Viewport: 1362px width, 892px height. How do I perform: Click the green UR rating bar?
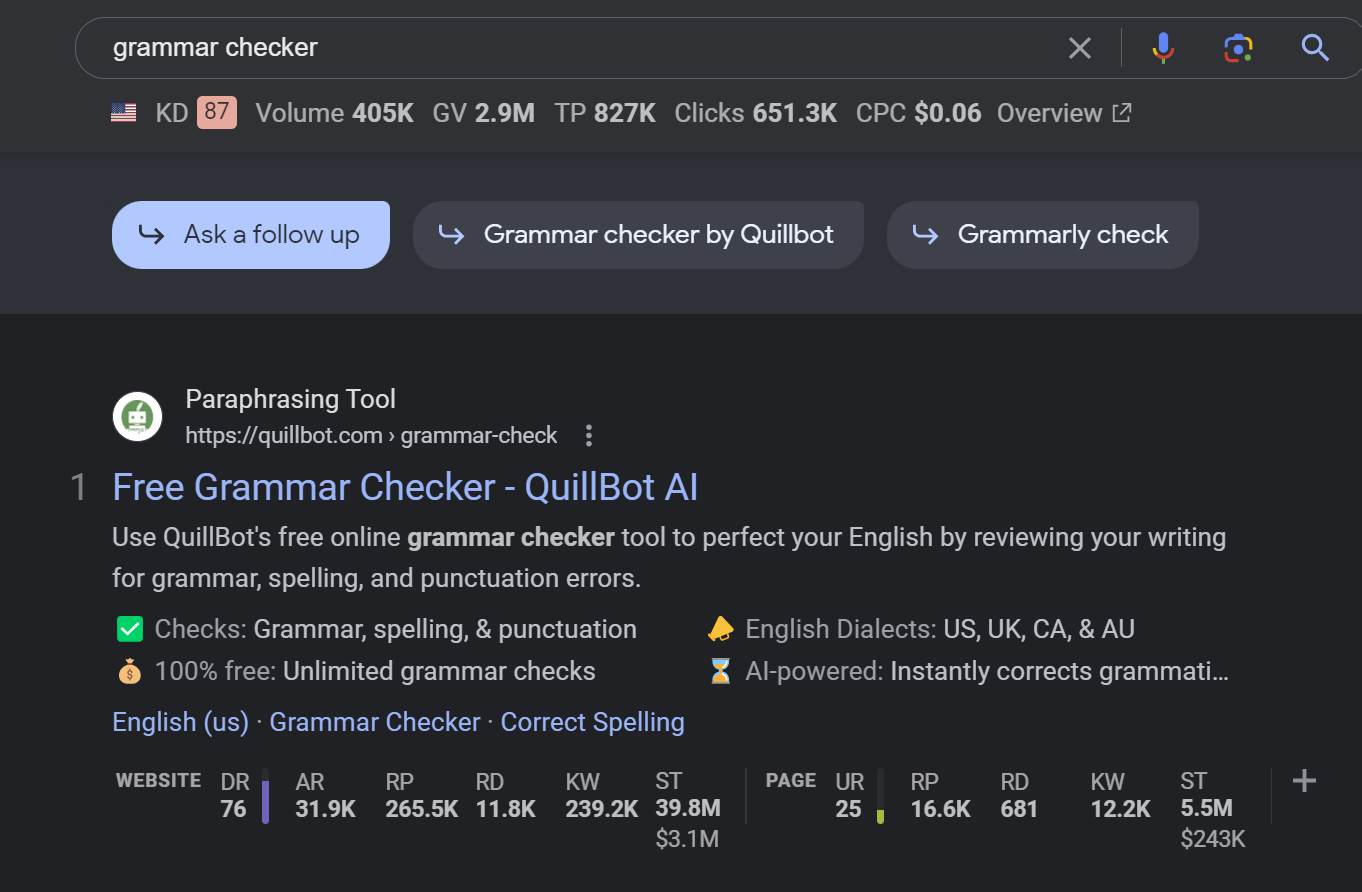tap(880, 796)
